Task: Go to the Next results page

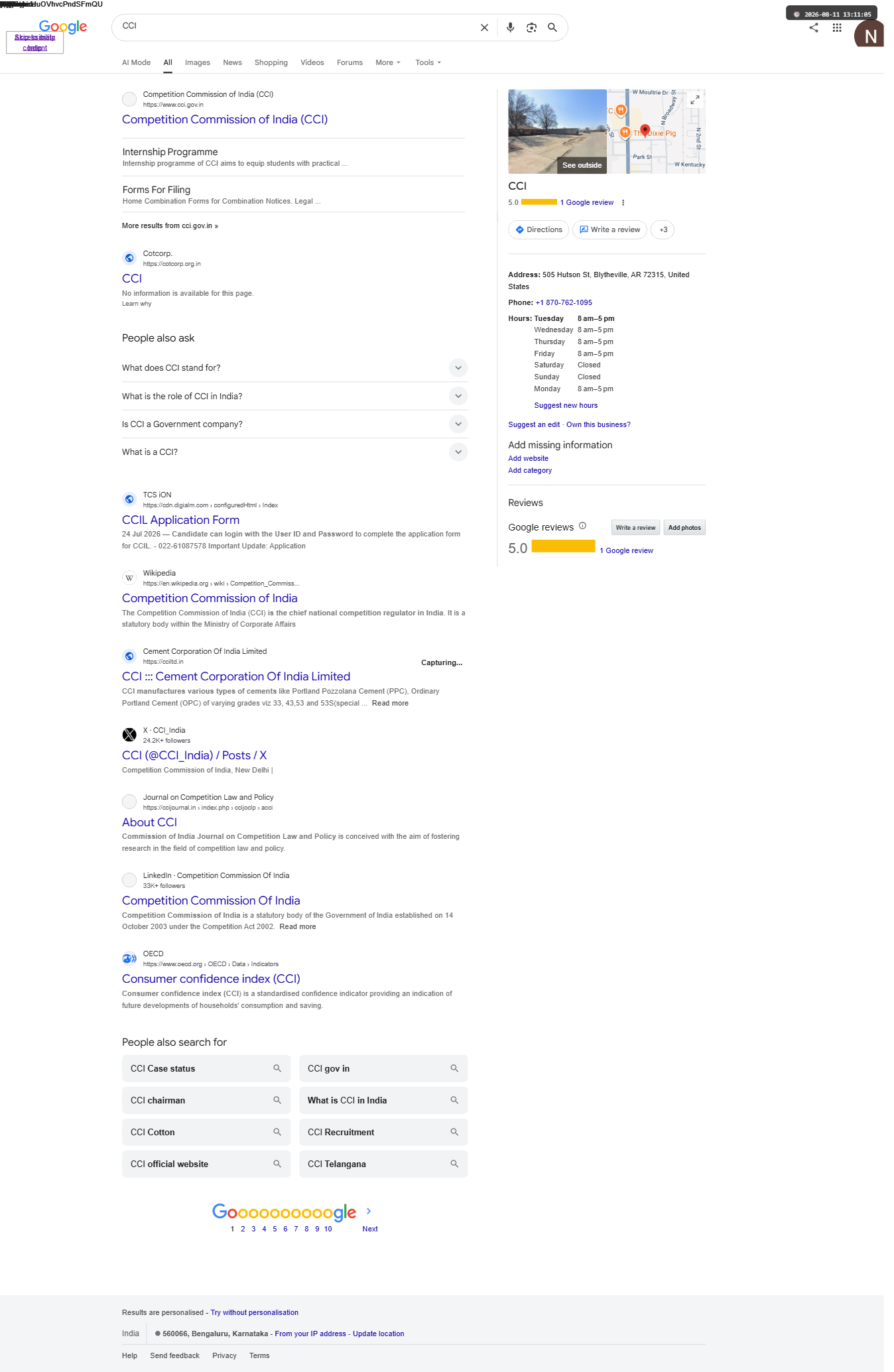Action: click(x=370, y=1229)
